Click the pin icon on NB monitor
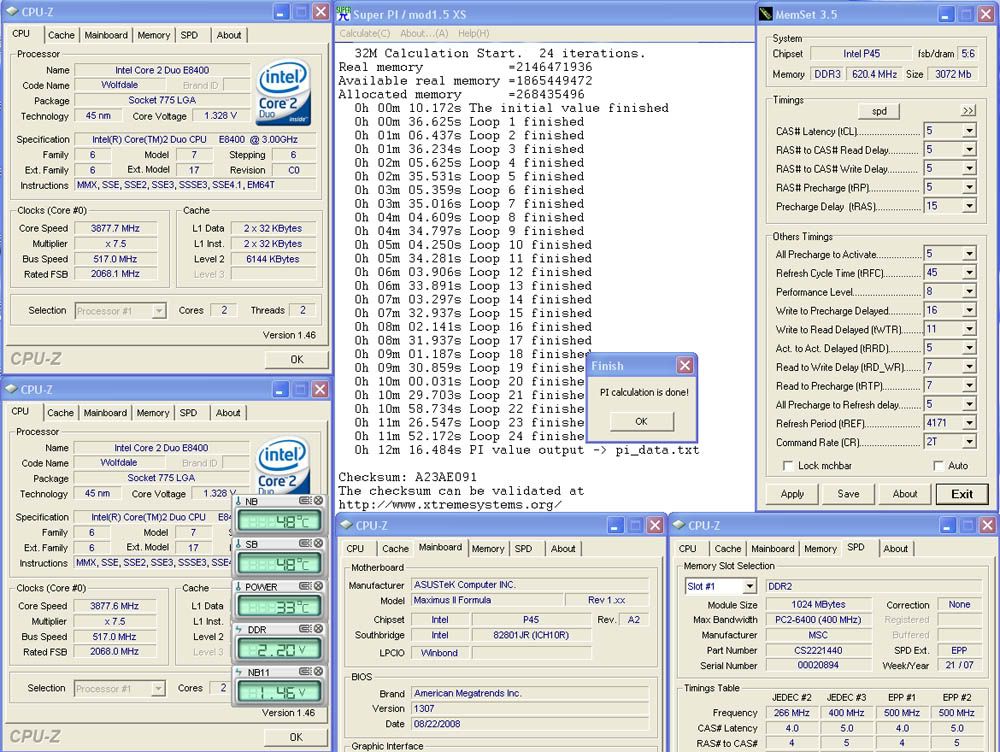Screen dimensions: 1000x752 point(305,501)
